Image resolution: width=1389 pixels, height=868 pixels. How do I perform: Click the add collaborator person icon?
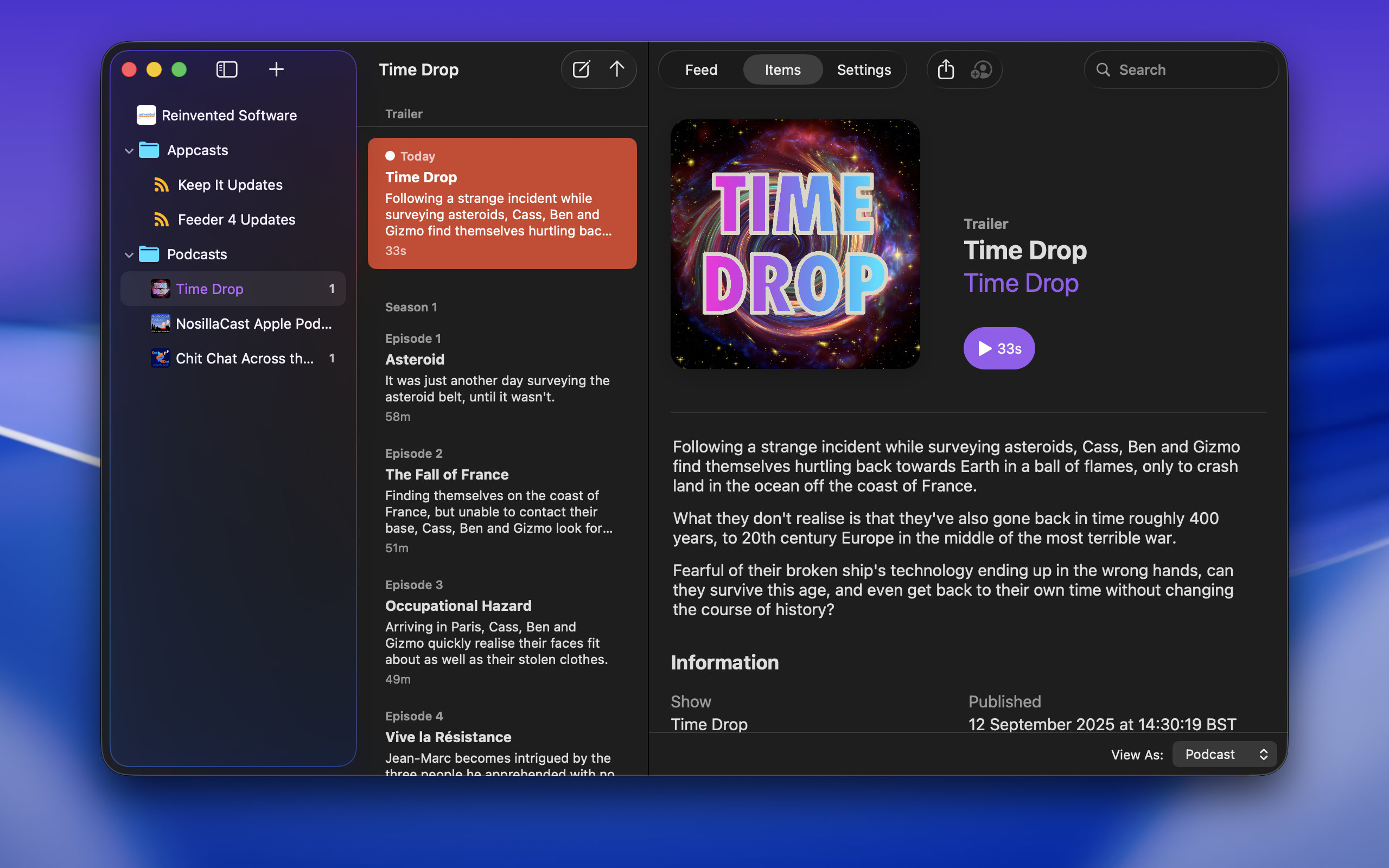[x=981, y=69]
